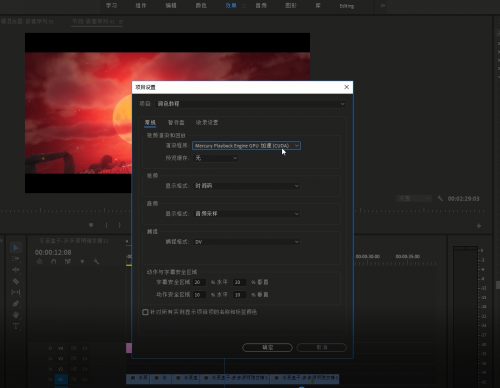Open the audio display format dropdown
Screen dimensions: 500x388
246,214
